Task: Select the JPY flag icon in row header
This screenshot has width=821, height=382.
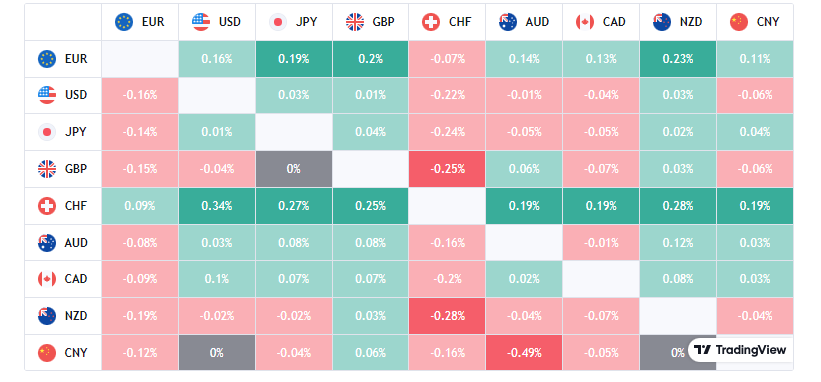Action: click(x=47, y=132)
